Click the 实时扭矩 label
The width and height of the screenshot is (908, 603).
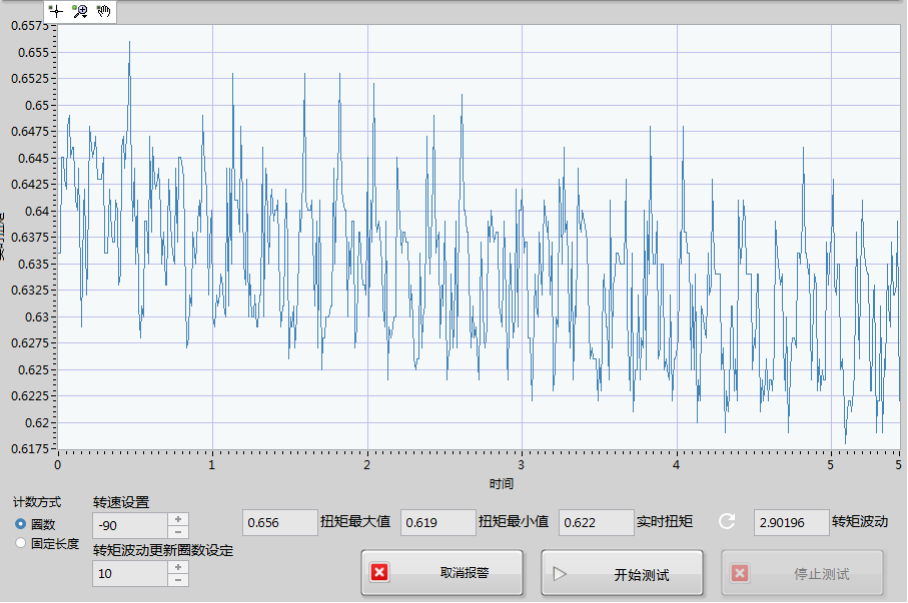664,521
